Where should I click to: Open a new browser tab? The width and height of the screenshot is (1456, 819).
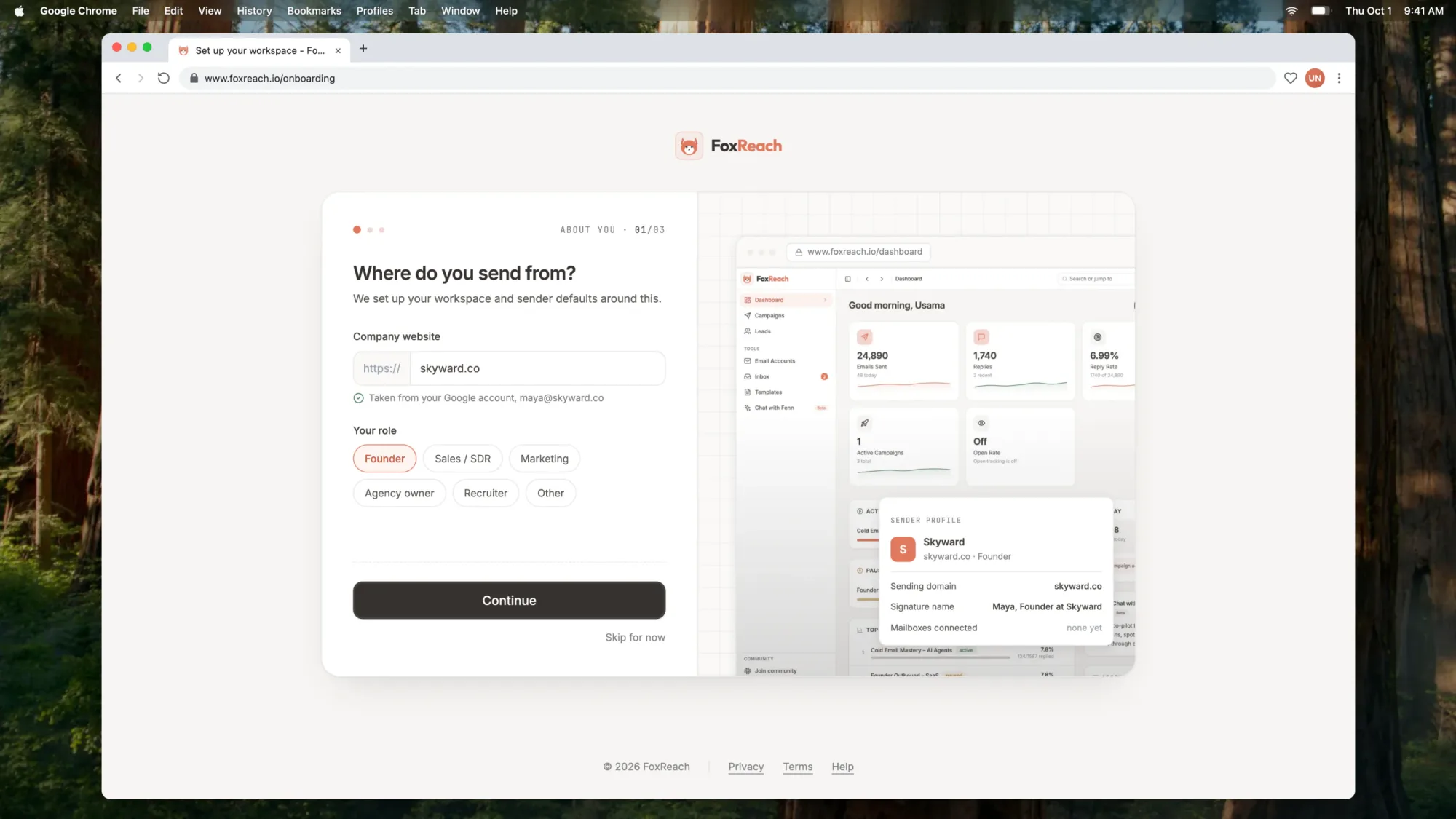point(363,49)
